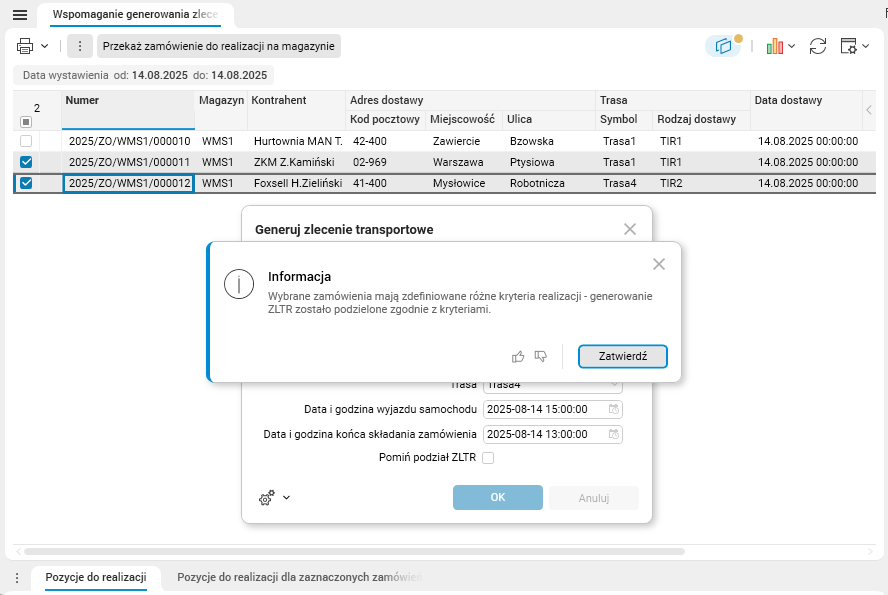Open the bar chart analysis icon
The width and height of the screenshot is (888, 595).
[x=775, y=46]
